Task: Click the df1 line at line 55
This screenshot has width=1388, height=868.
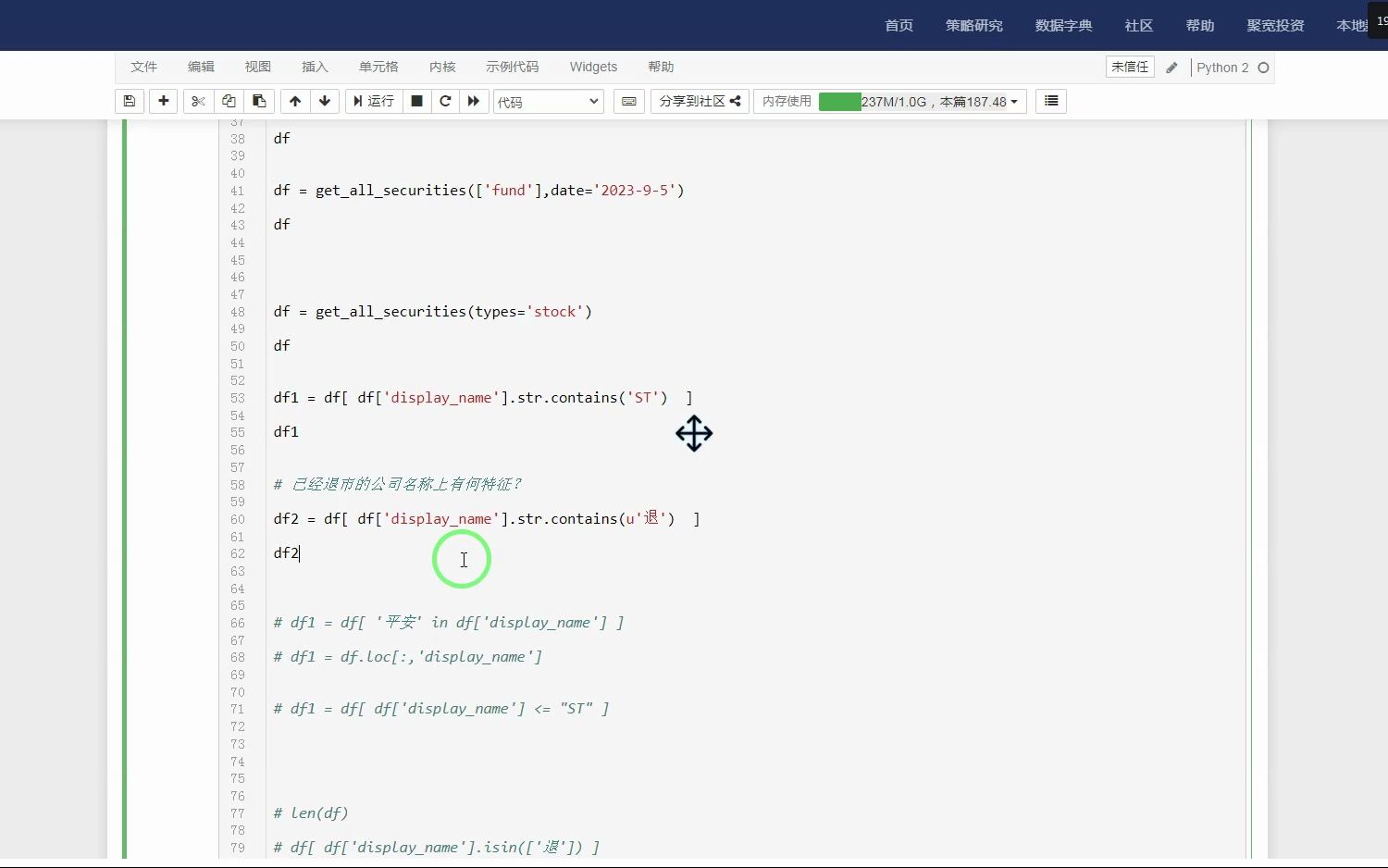Action: tap(286, 432)
